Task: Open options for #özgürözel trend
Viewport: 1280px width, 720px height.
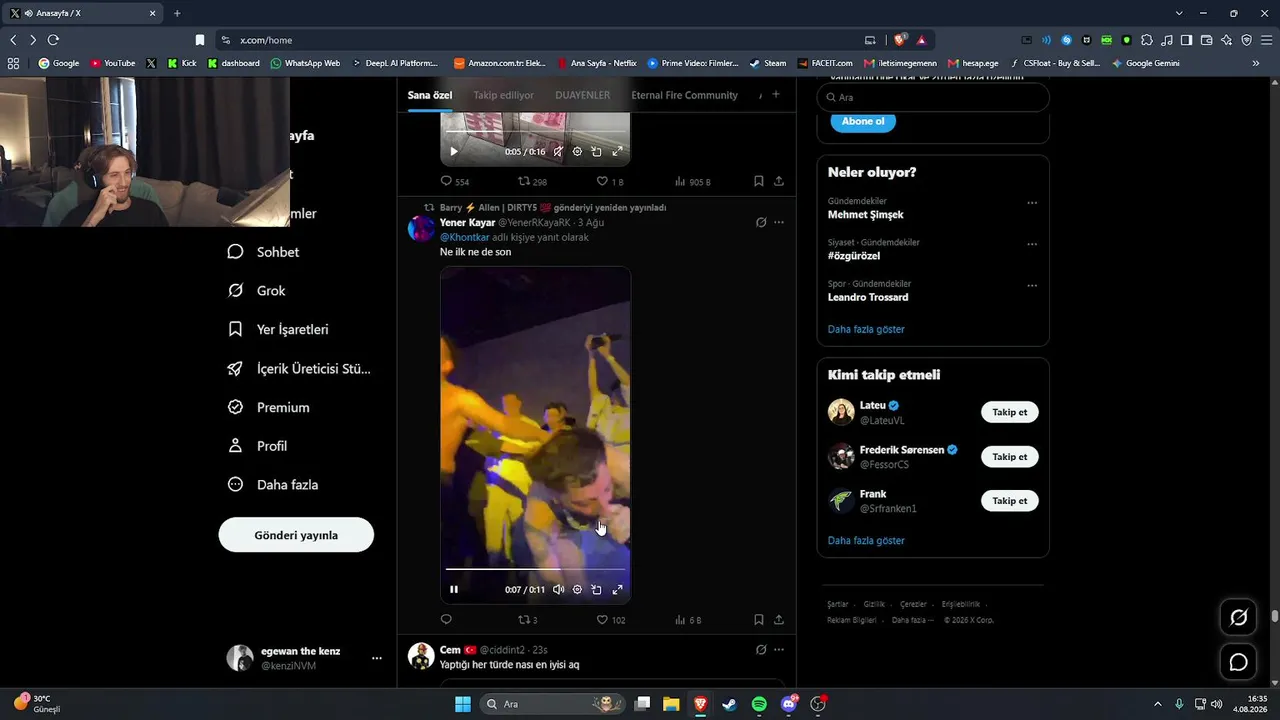Action: point(1032,244)
